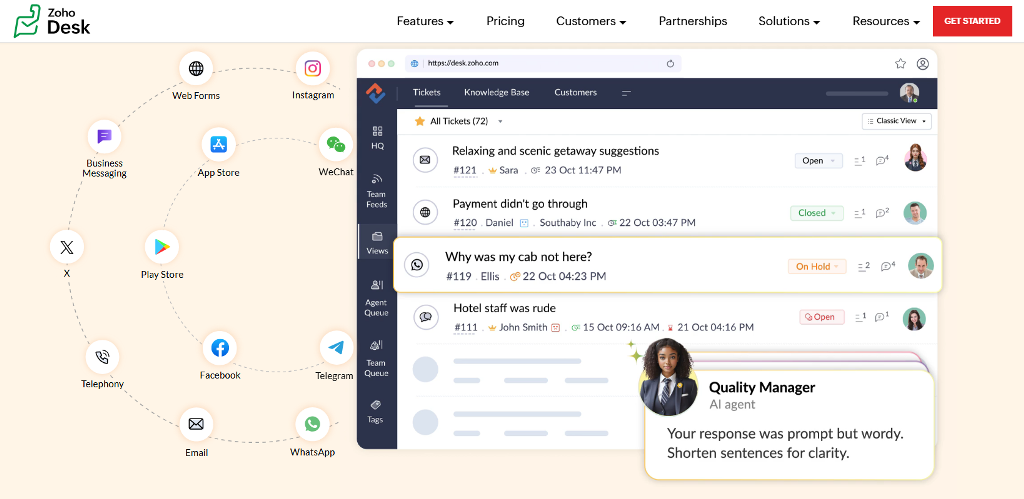
Task: Click the bookmark star in the browser bar
Action: pyautogui.click(x=901, y=63)
